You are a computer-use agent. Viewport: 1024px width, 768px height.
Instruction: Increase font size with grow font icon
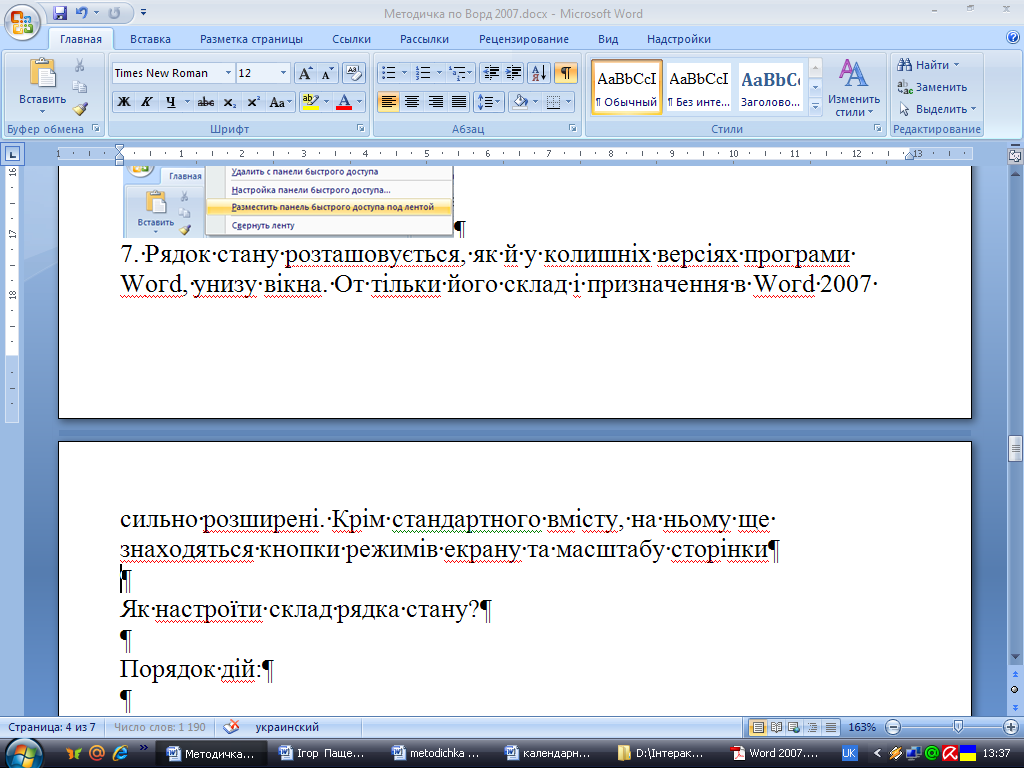click(305, 72)
